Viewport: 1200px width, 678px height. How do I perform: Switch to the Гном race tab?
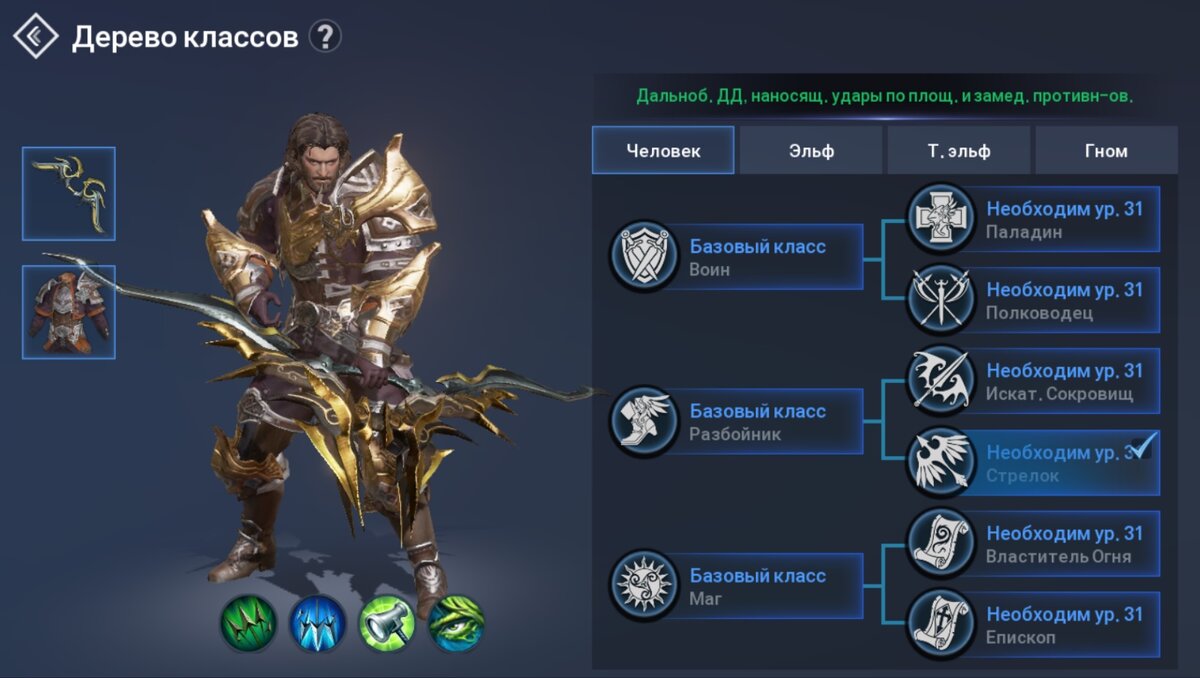click(1106, 151)
